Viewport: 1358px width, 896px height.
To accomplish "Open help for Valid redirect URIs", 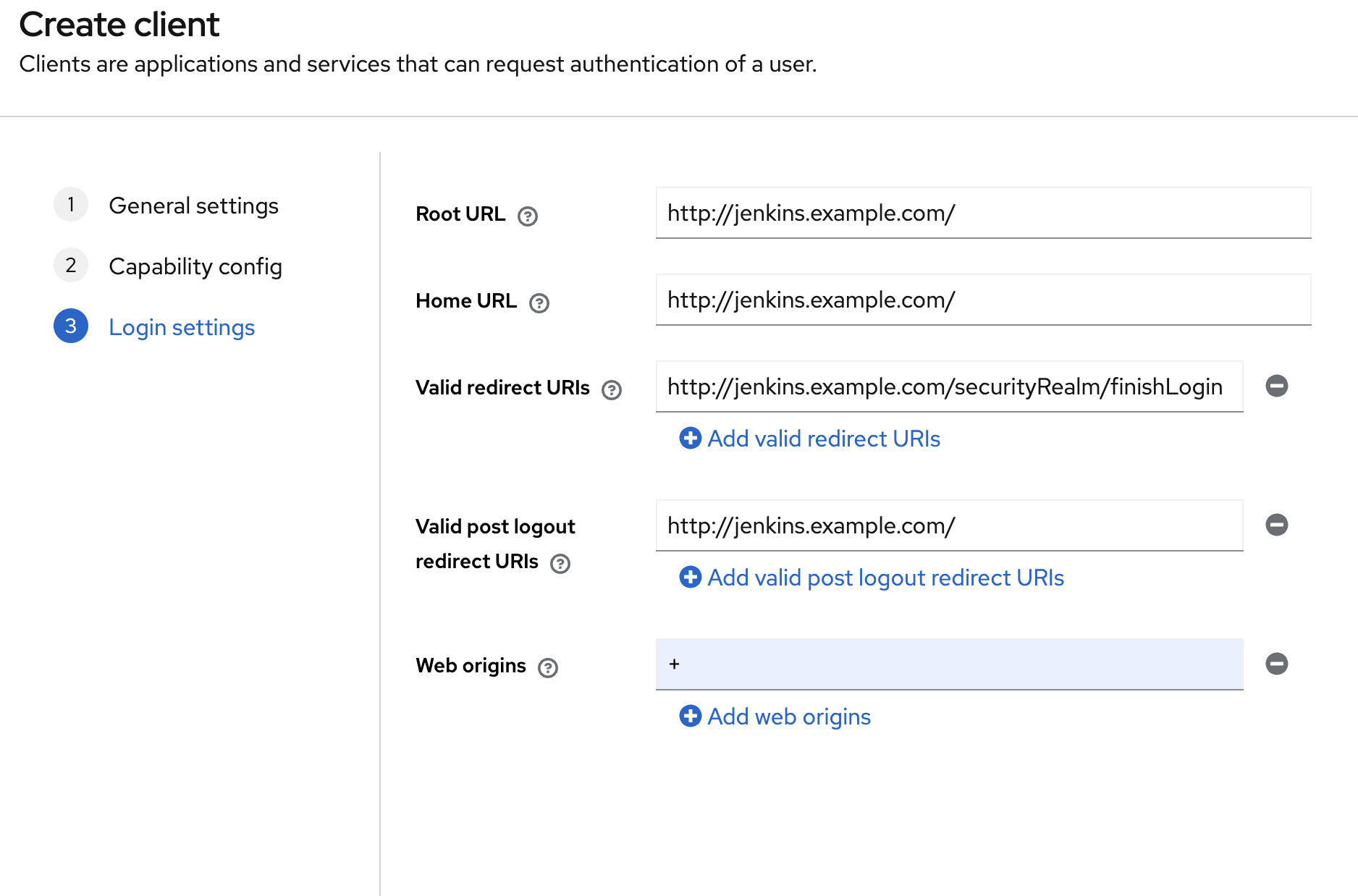I will [612, 390].
